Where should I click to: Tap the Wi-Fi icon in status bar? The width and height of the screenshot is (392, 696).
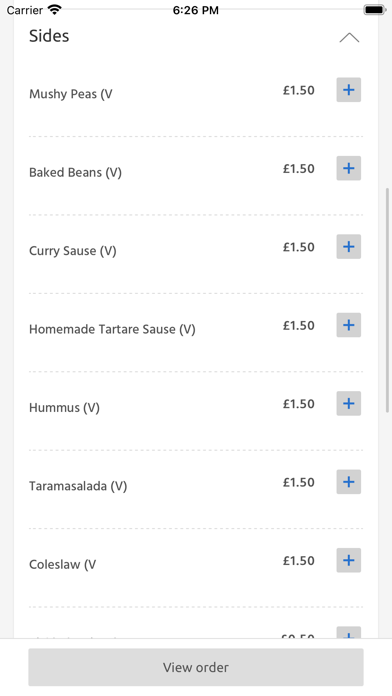[x=55, y=10]
